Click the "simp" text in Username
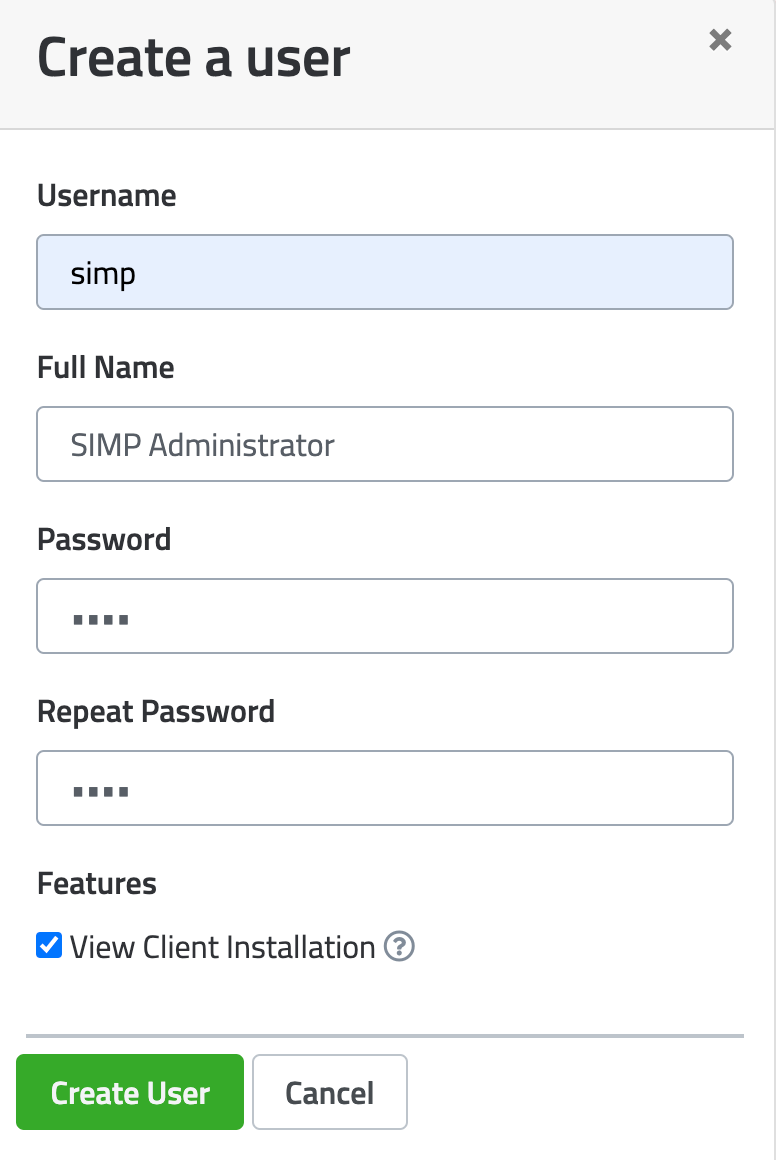 (x=103, y=273)
